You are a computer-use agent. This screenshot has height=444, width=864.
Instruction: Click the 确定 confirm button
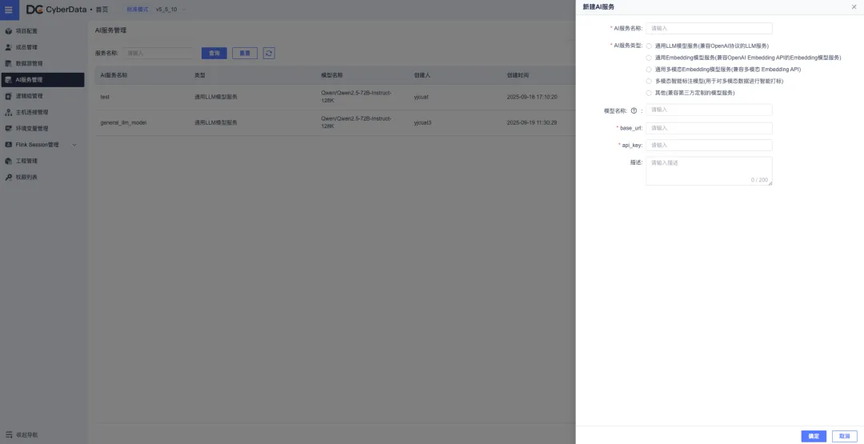pyautogui.click(x=814, y=436)
